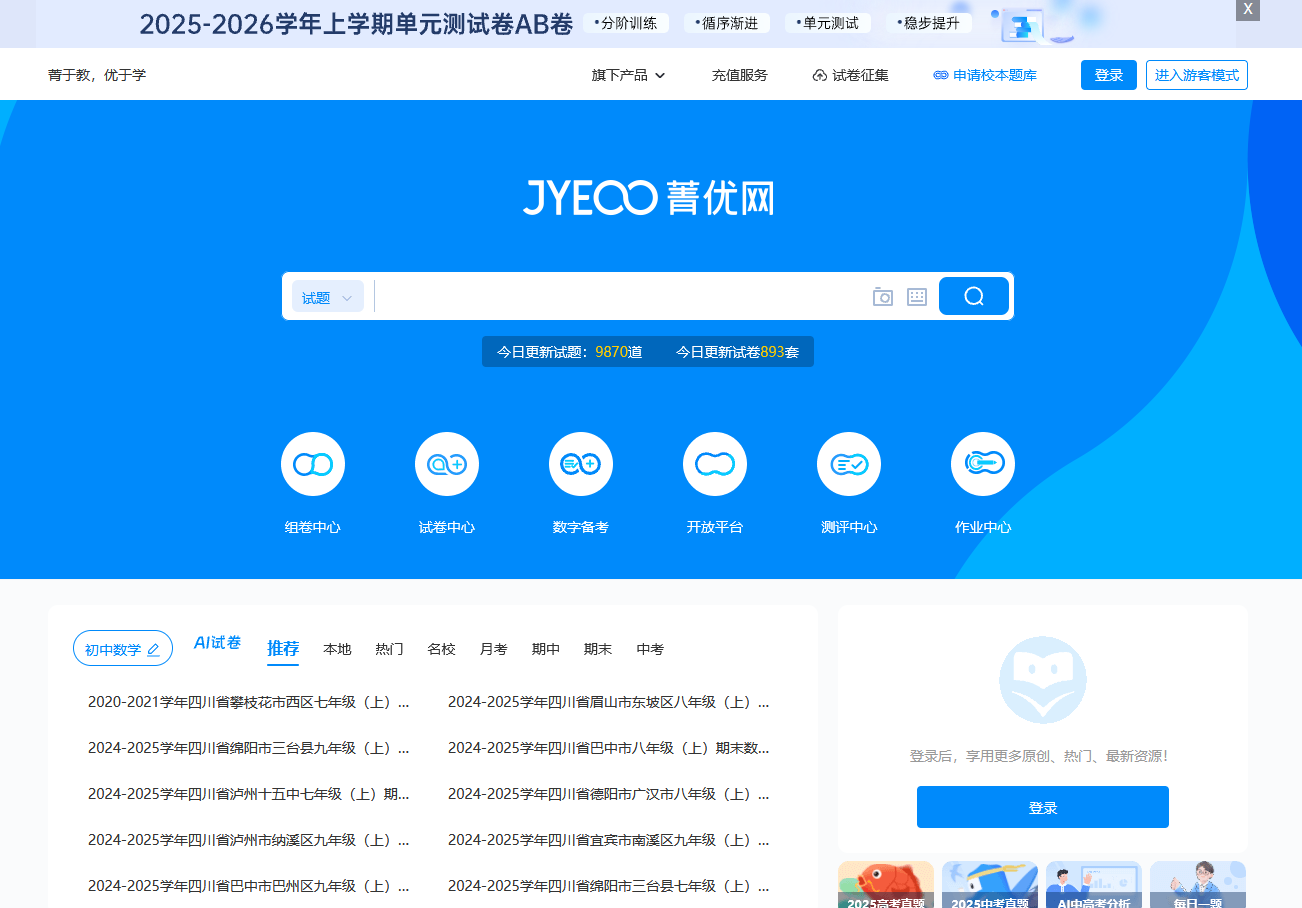Viewport: 1302px width, 908px height.
Task: Open the 四川省宜宾市南溪区九年级 paper
Action: click(609, 840)
